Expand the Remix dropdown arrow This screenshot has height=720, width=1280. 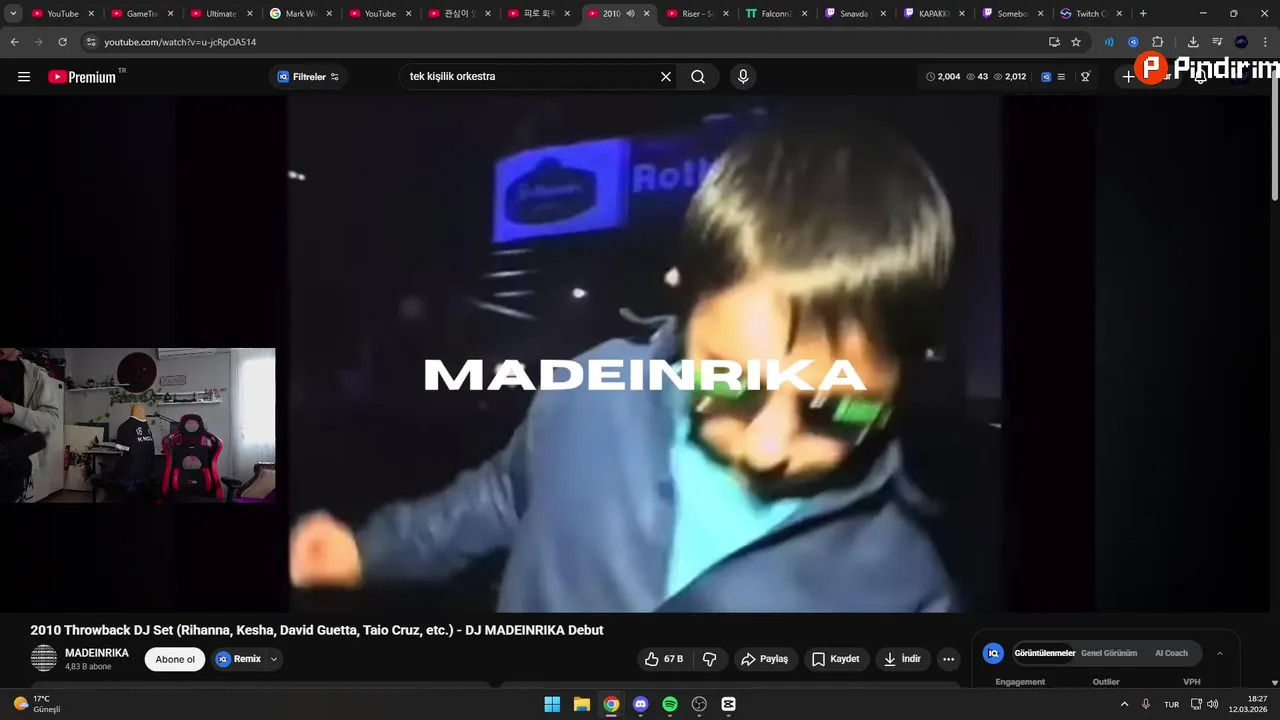274,659
